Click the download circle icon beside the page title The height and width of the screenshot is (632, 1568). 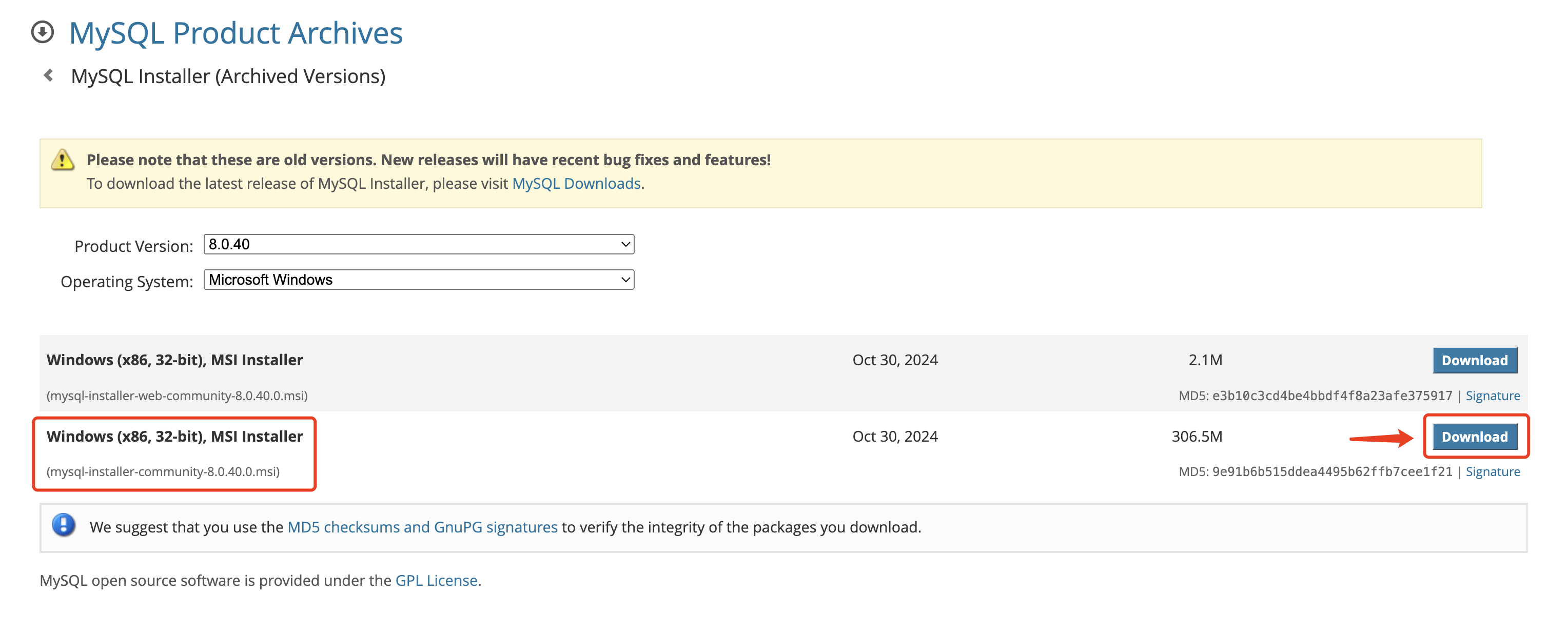42,32
